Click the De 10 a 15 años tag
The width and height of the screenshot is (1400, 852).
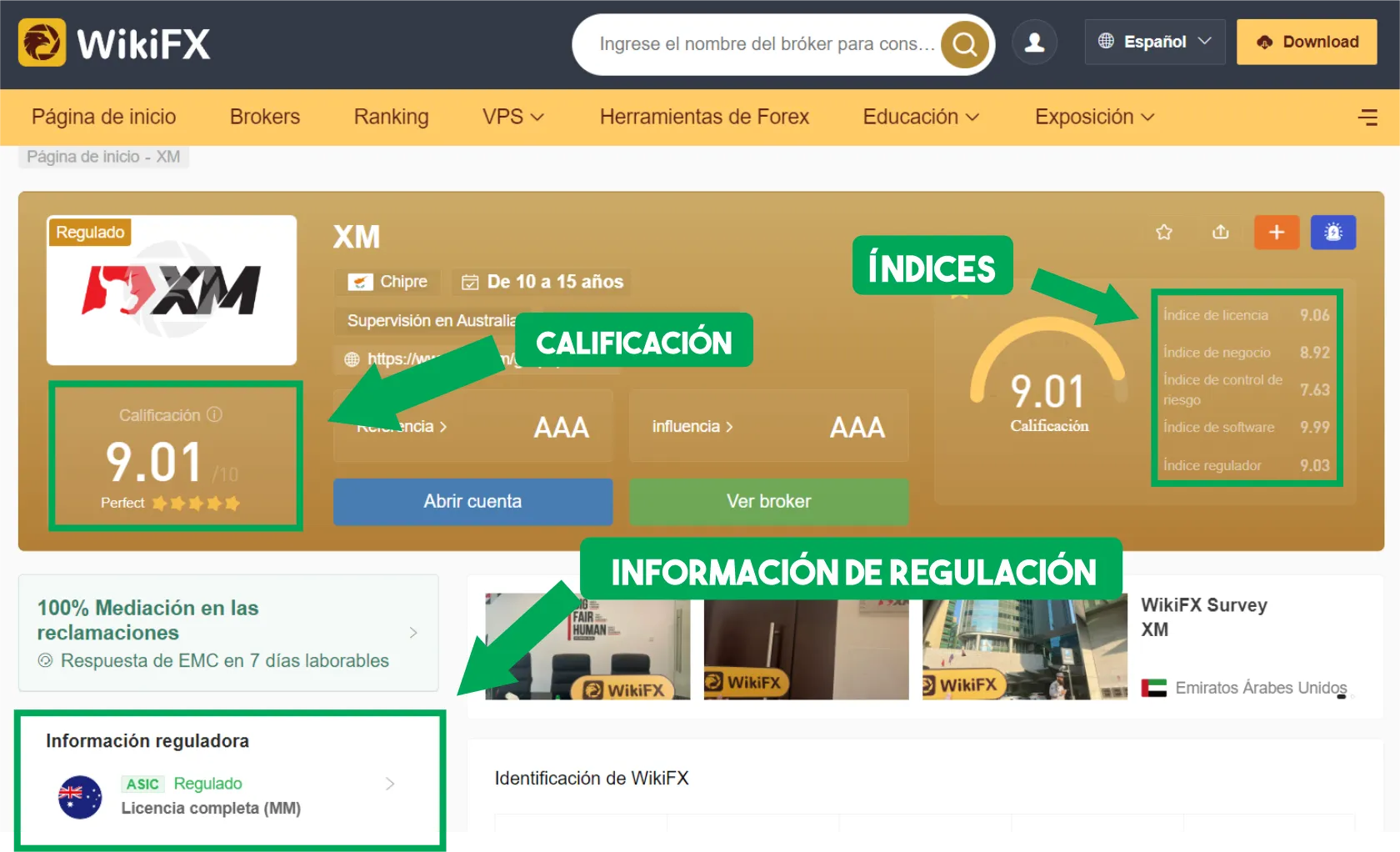[542, 282]
